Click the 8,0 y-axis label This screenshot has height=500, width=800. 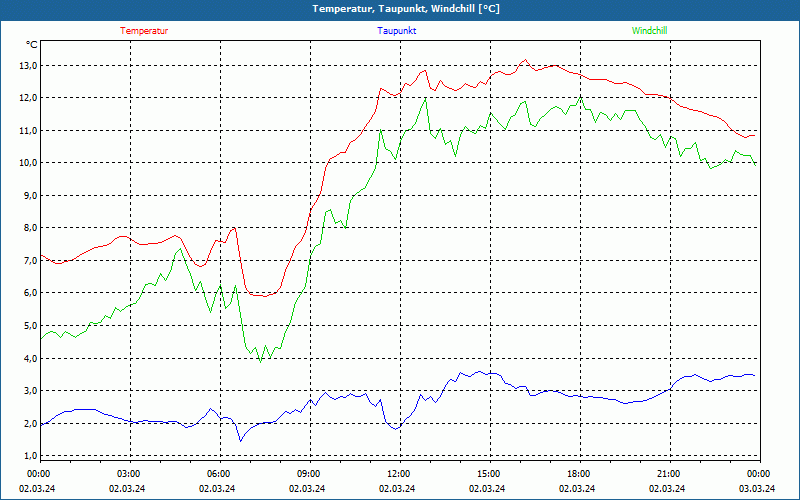[x=31, y=228]
